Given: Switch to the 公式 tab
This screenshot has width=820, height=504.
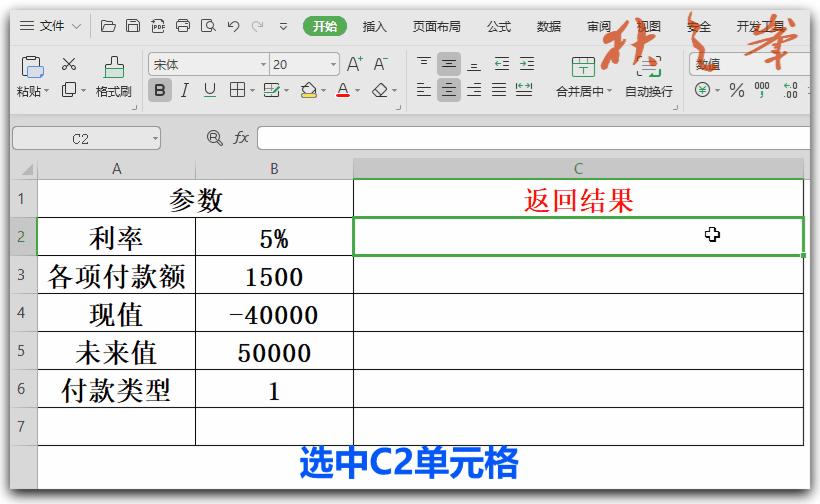Looking at the screenshot, I should [499, 26].
